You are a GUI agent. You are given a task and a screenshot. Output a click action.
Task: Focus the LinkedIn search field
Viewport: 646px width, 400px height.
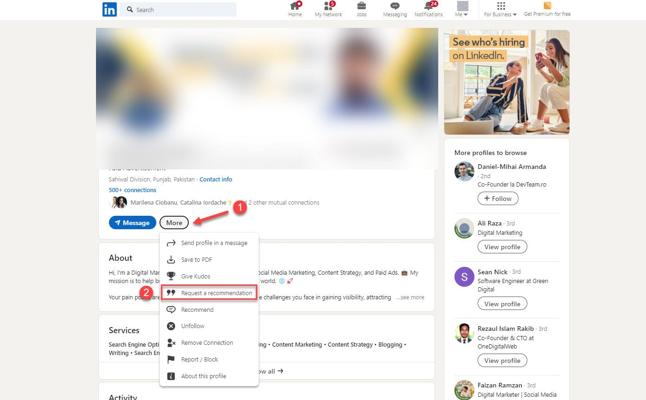point(178,9)
